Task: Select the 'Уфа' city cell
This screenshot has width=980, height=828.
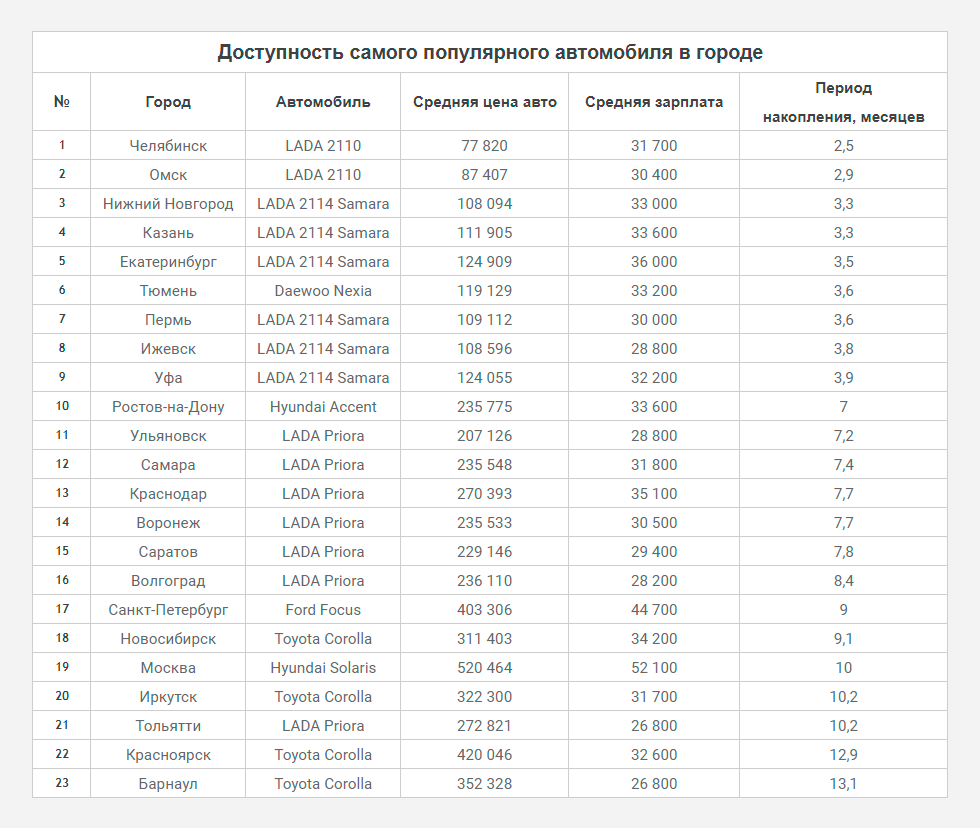Action: [168, 378]
